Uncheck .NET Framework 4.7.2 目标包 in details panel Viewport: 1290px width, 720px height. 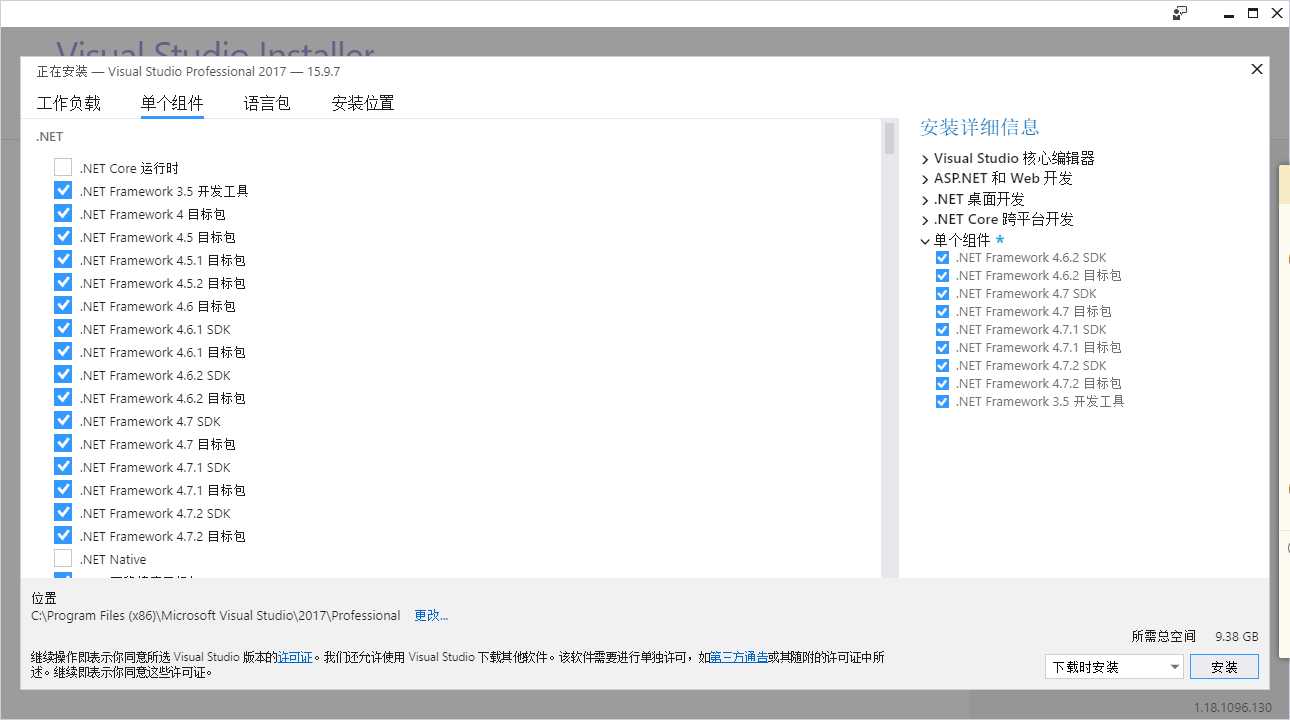[942, 383]
